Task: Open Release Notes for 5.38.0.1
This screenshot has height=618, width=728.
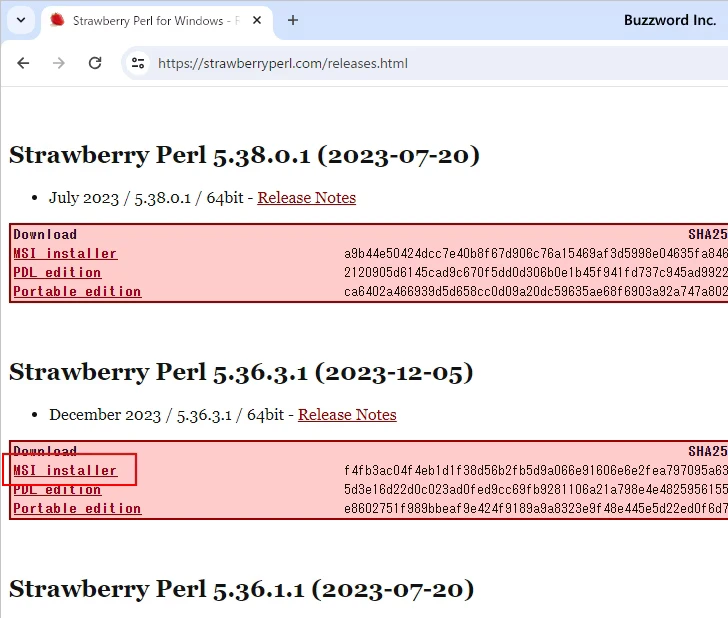Action: (306, 198)
